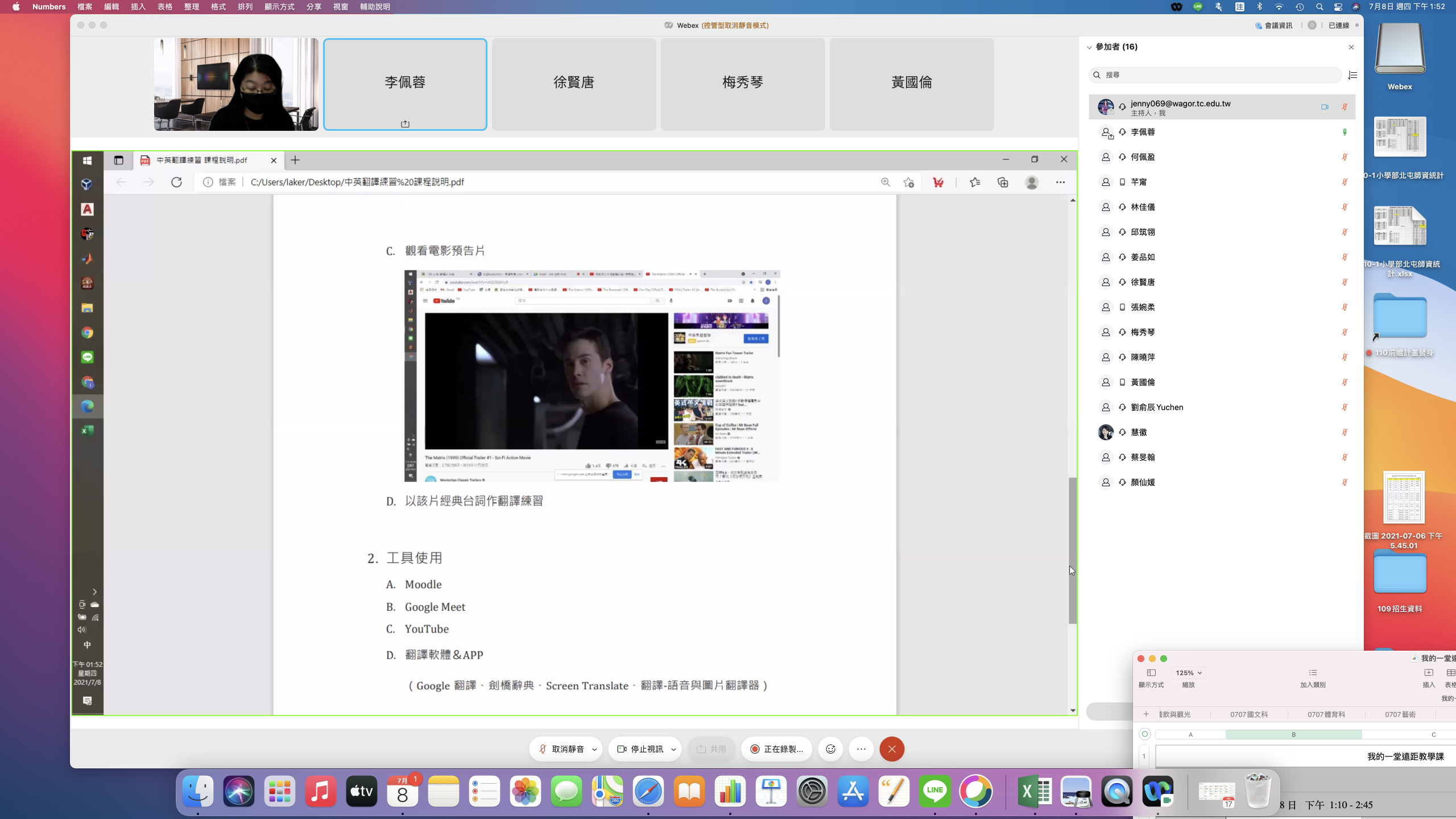The width and height of the screenshot is (1456, 819).
Task: Open the more options ellipsis in Webex controls
Action: [861, 749]
